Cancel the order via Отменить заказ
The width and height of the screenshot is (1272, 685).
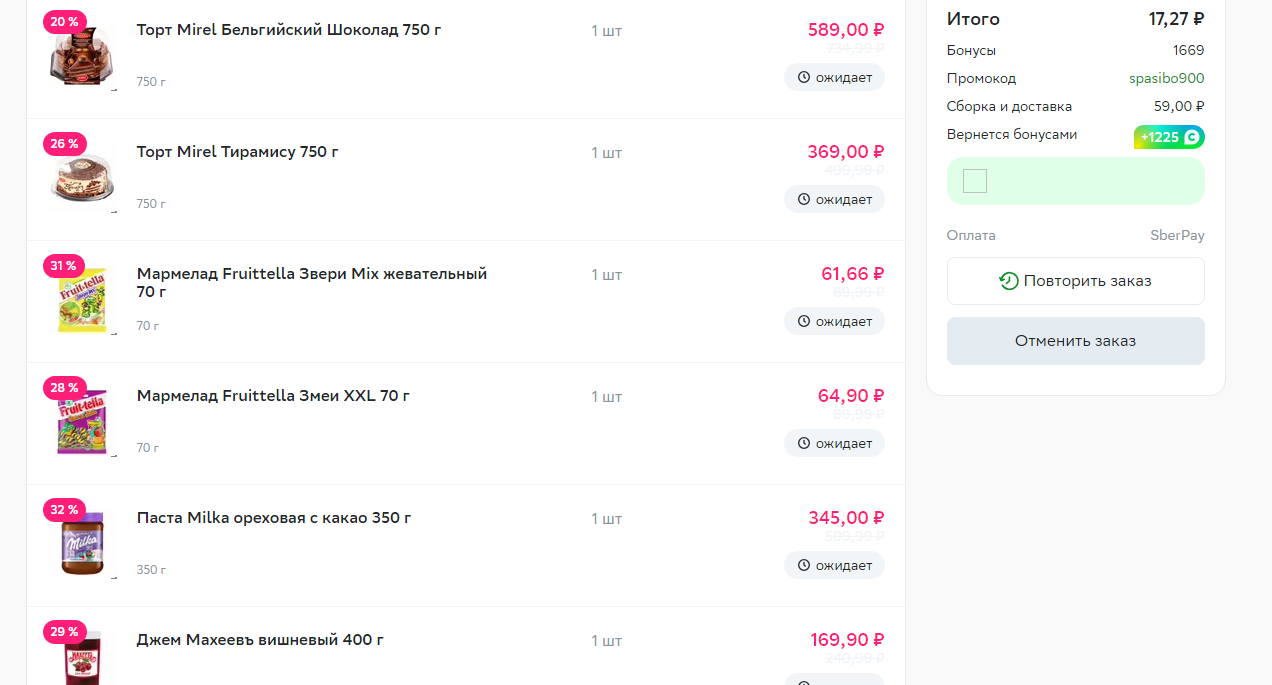click(1075, 341)
